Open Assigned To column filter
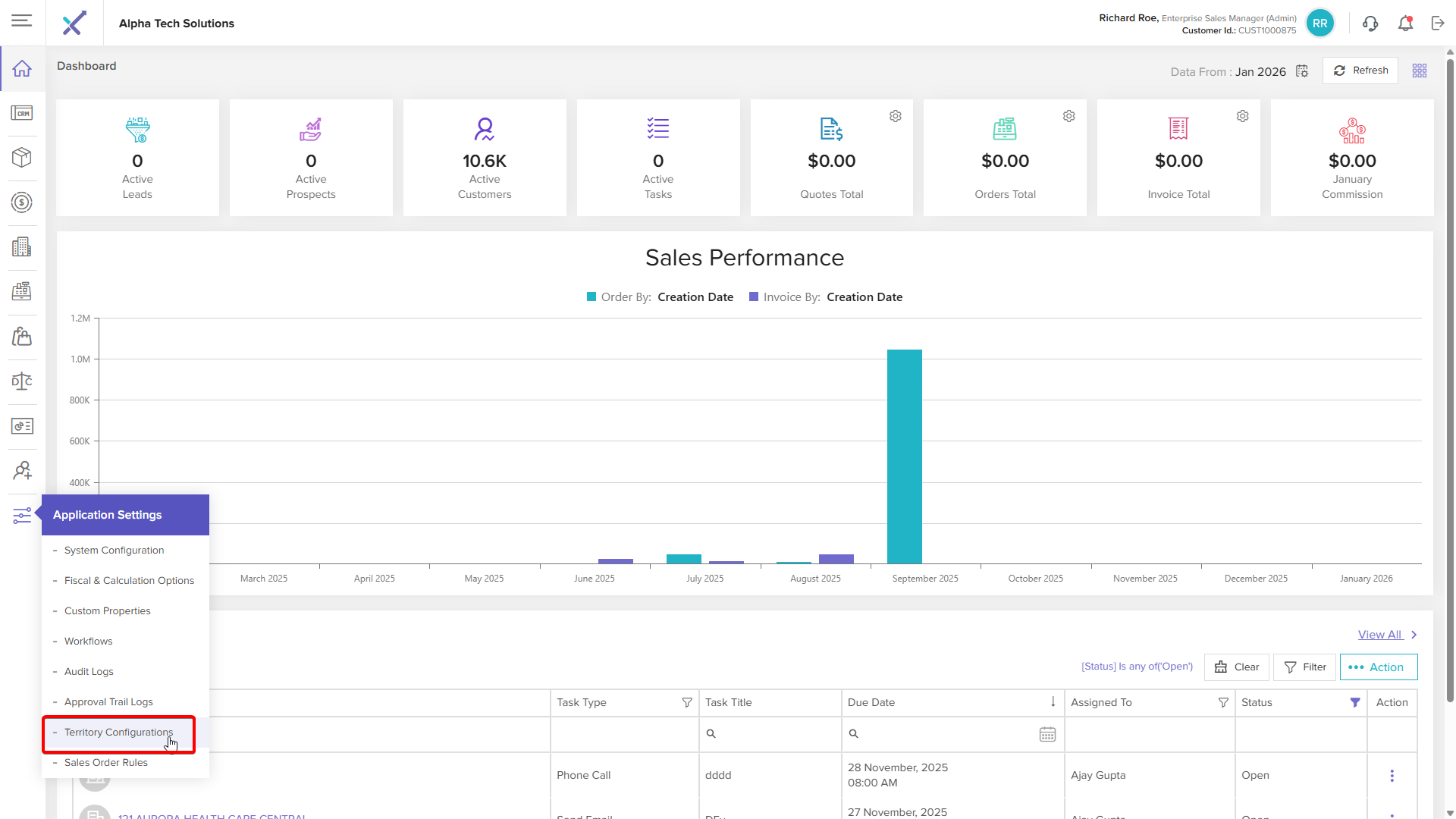The height and width of the screenshot is (819, 1456). pos(1223,703)
